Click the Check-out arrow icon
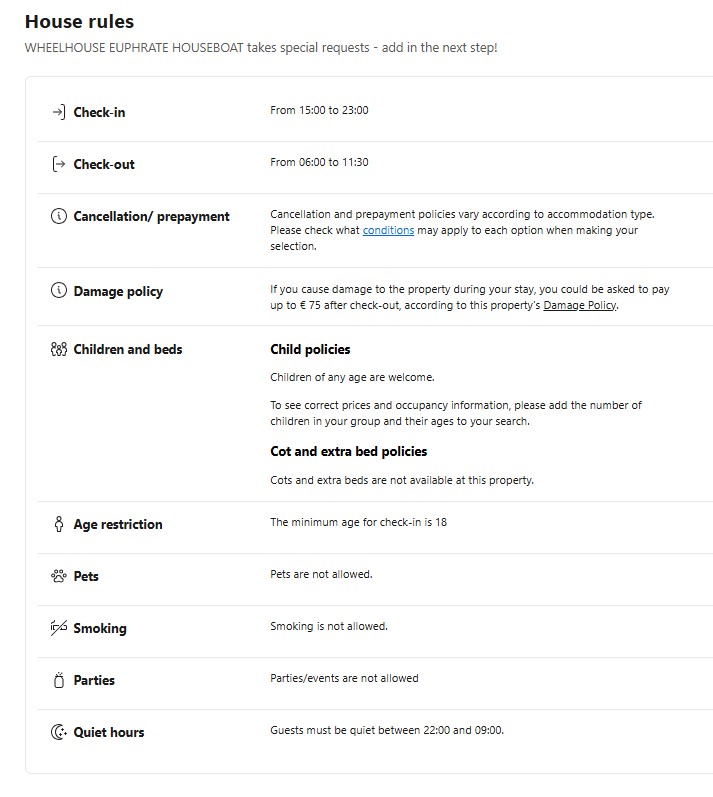Viewport: 713px width, 797px height. tap(58, 164)
